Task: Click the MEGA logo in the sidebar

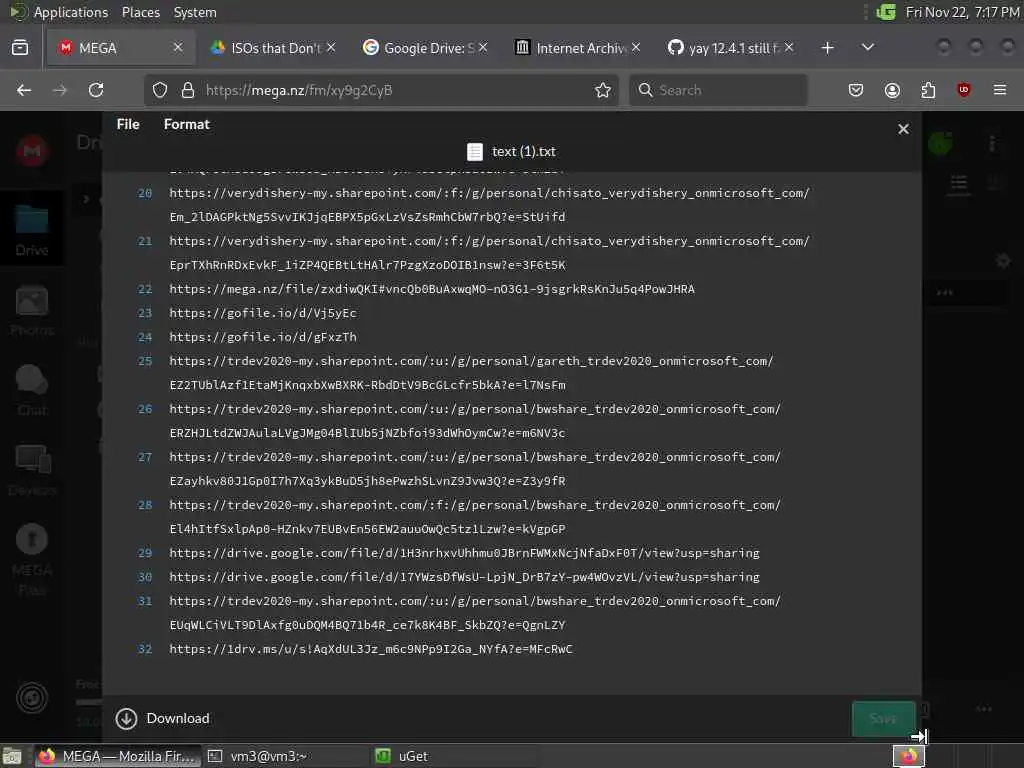Action: click(x=31, y=151)
